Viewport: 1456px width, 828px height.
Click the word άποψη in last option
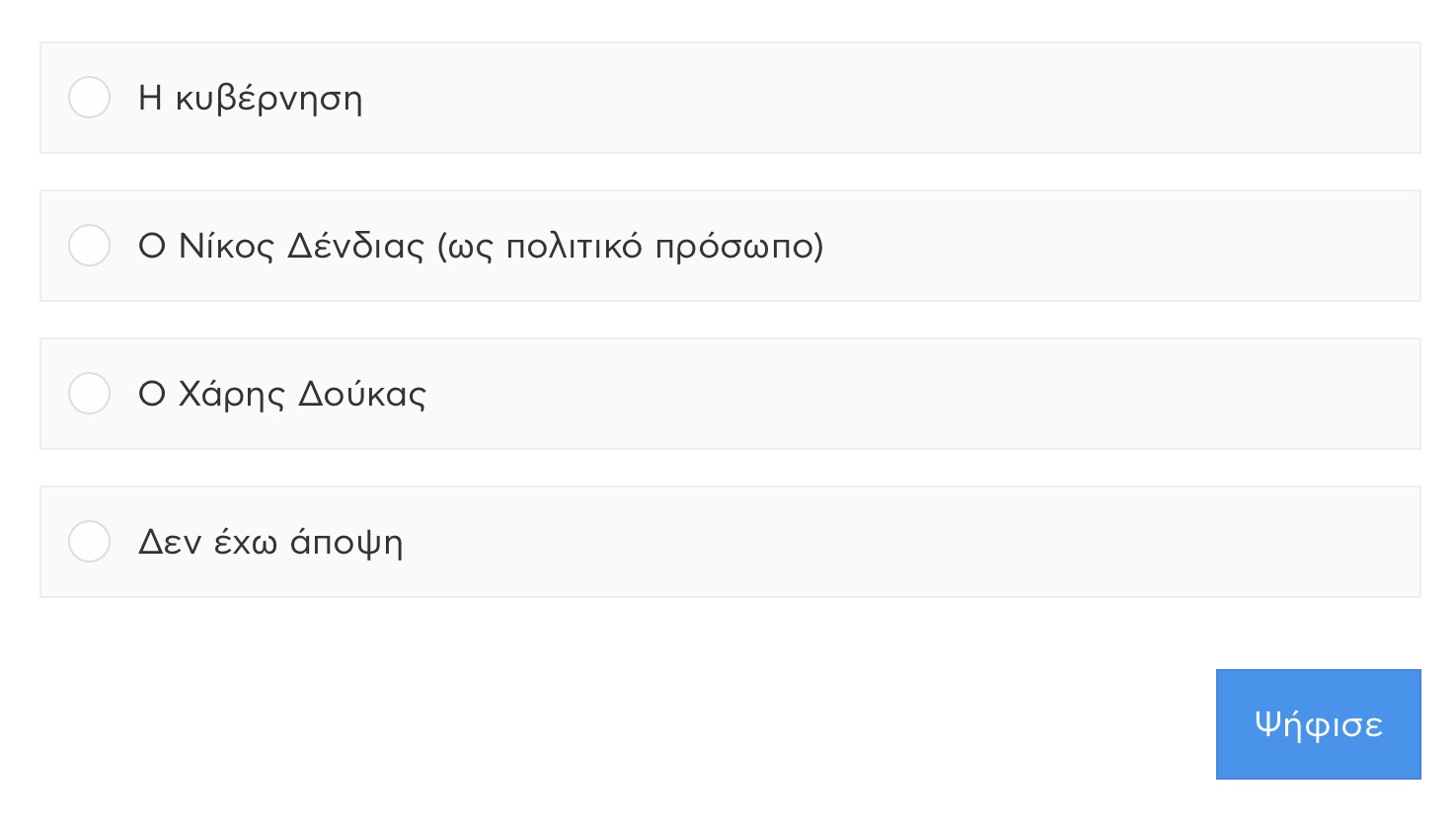pos(346,543)
